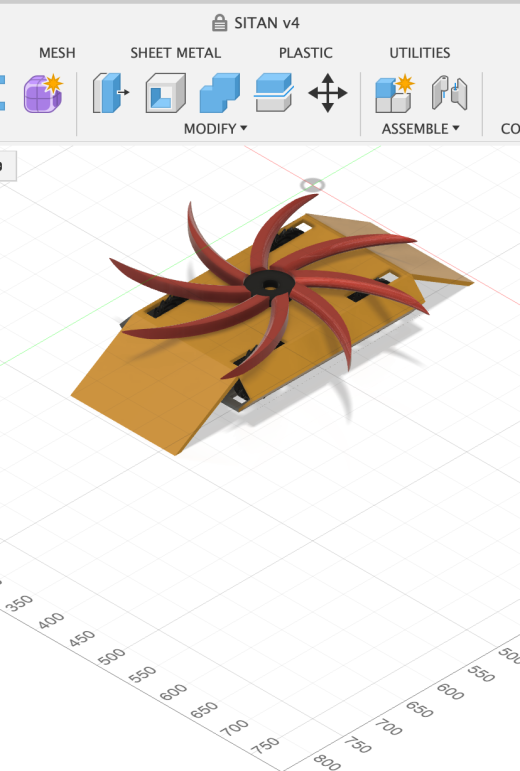Select the Shell tool

click(166, 93)
